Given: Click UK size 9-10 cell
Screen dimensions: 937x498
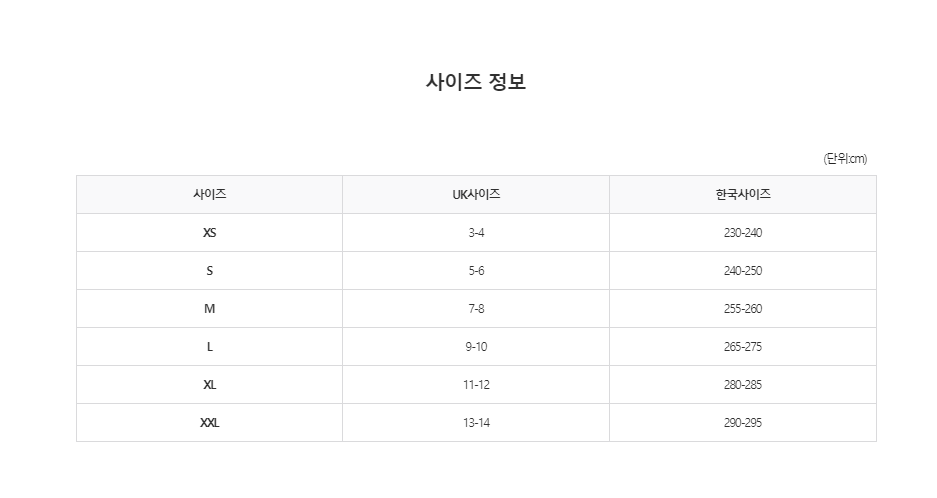Looking at the screenshot, I should 476,347.
